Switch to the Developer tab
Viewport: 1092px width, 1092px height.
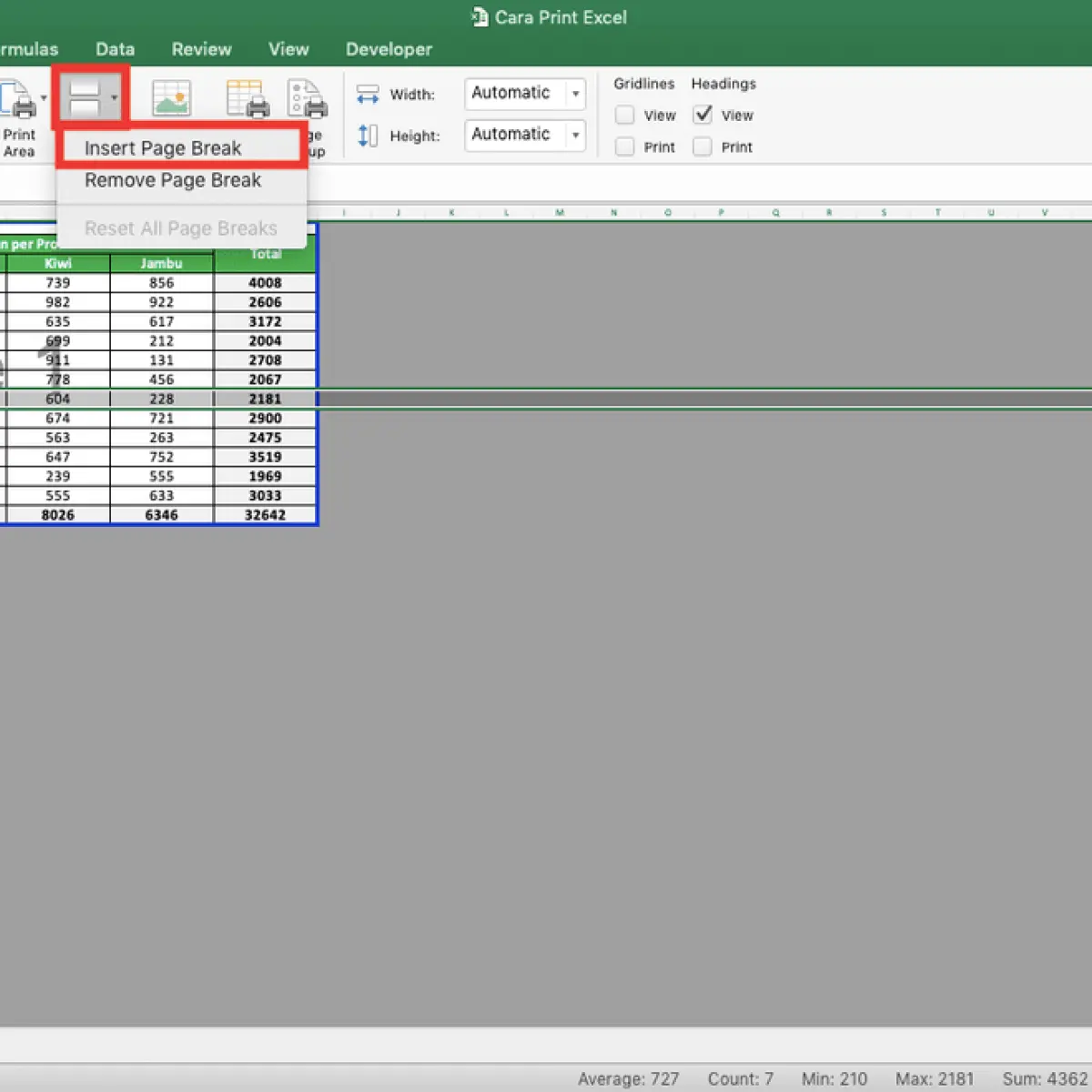click(389, 49)
